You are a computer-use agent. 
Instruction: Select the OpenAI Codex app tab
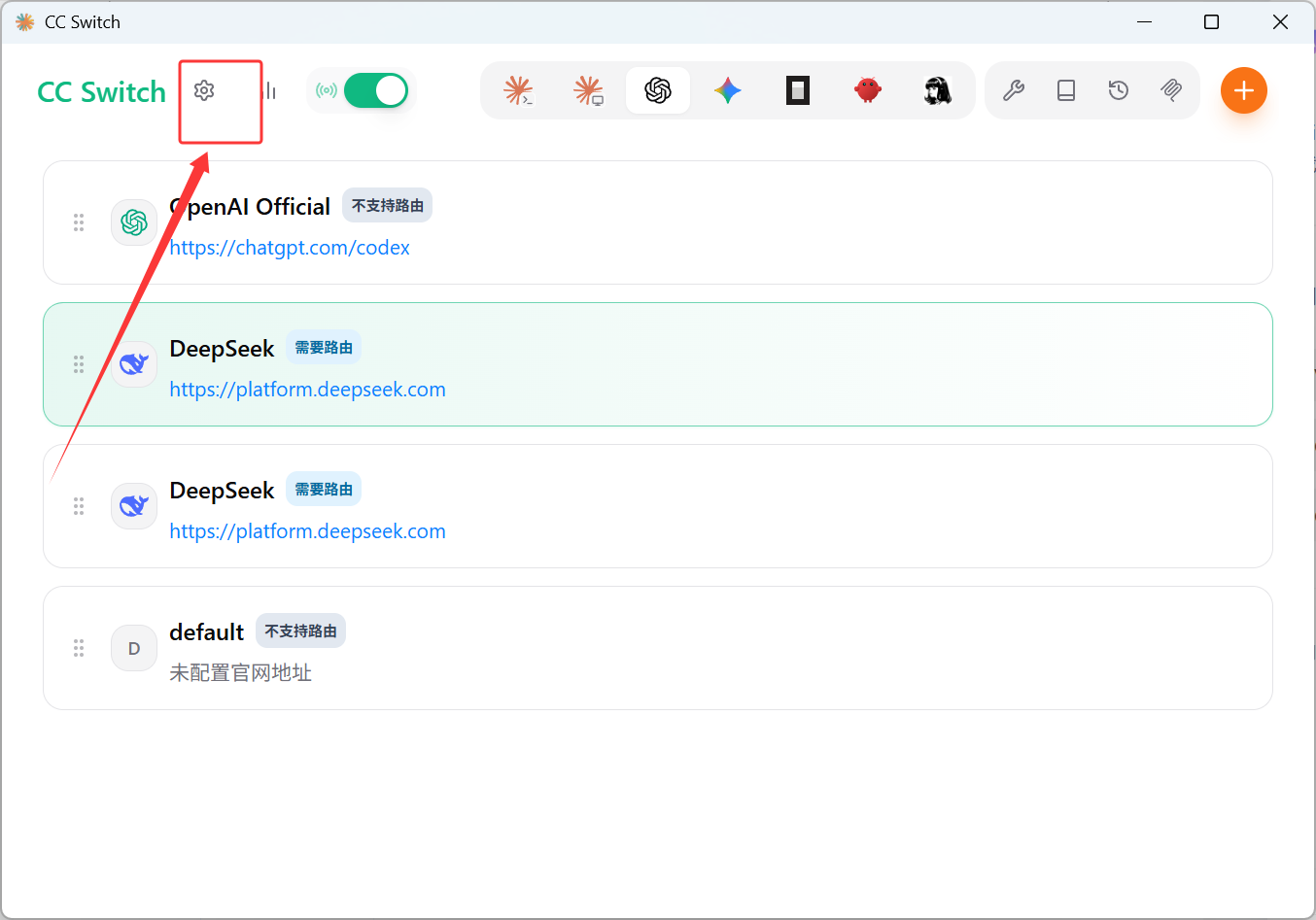click(x=658, y=90)
